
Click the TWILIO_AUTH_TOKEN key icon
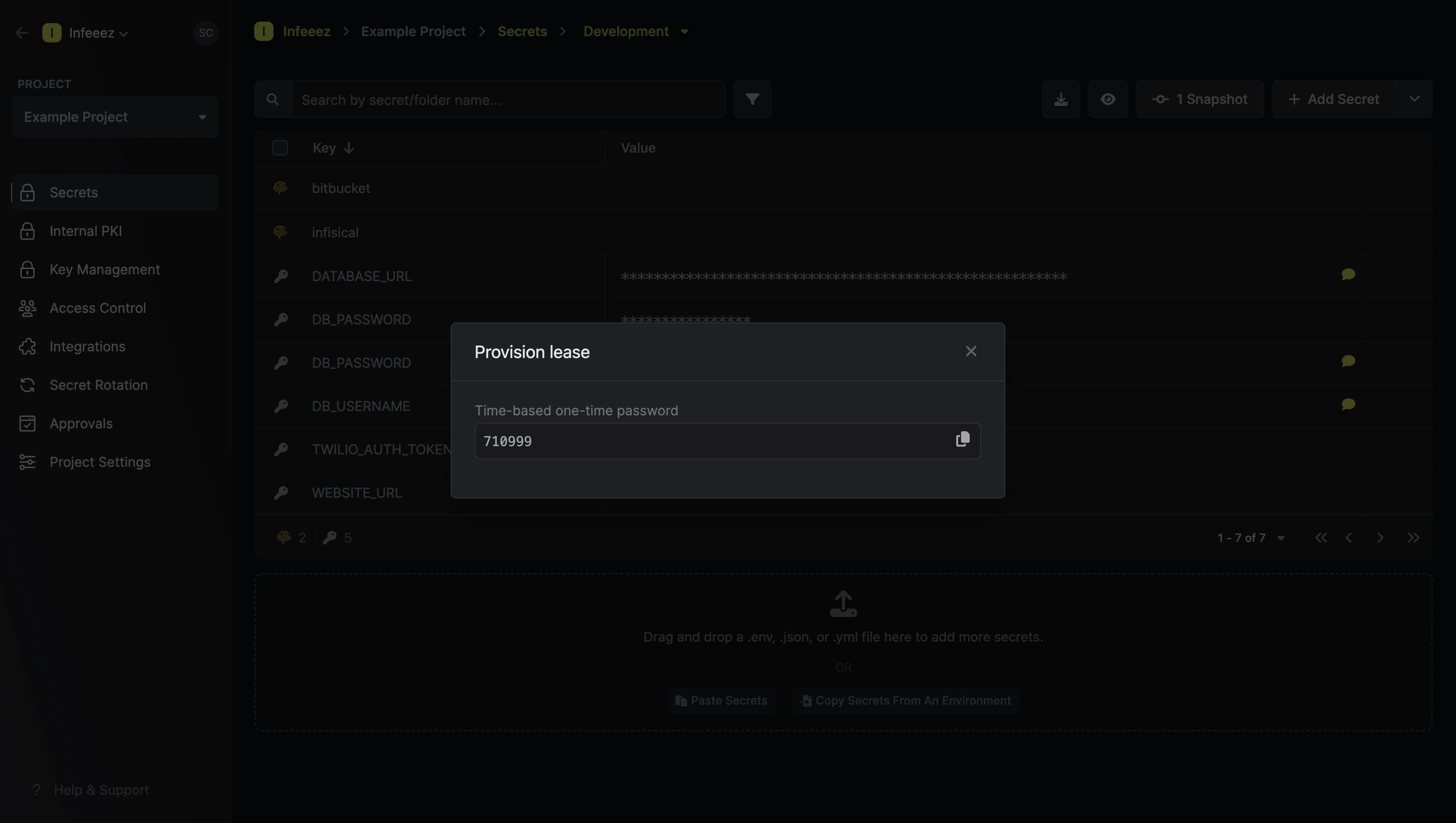[281, 450]
